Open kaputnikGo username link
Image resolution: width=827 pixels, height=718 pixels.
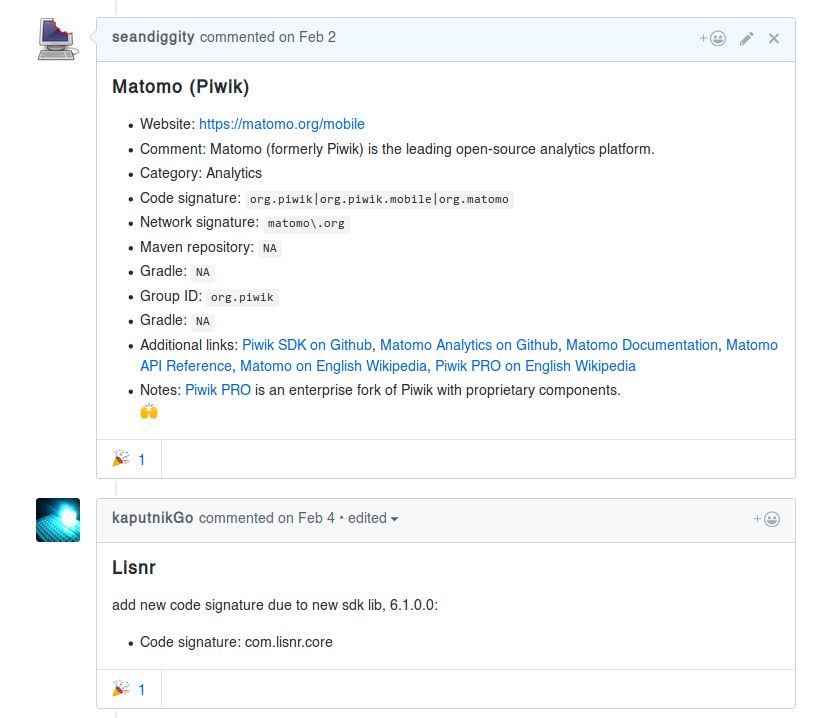(x=152, y=518)
